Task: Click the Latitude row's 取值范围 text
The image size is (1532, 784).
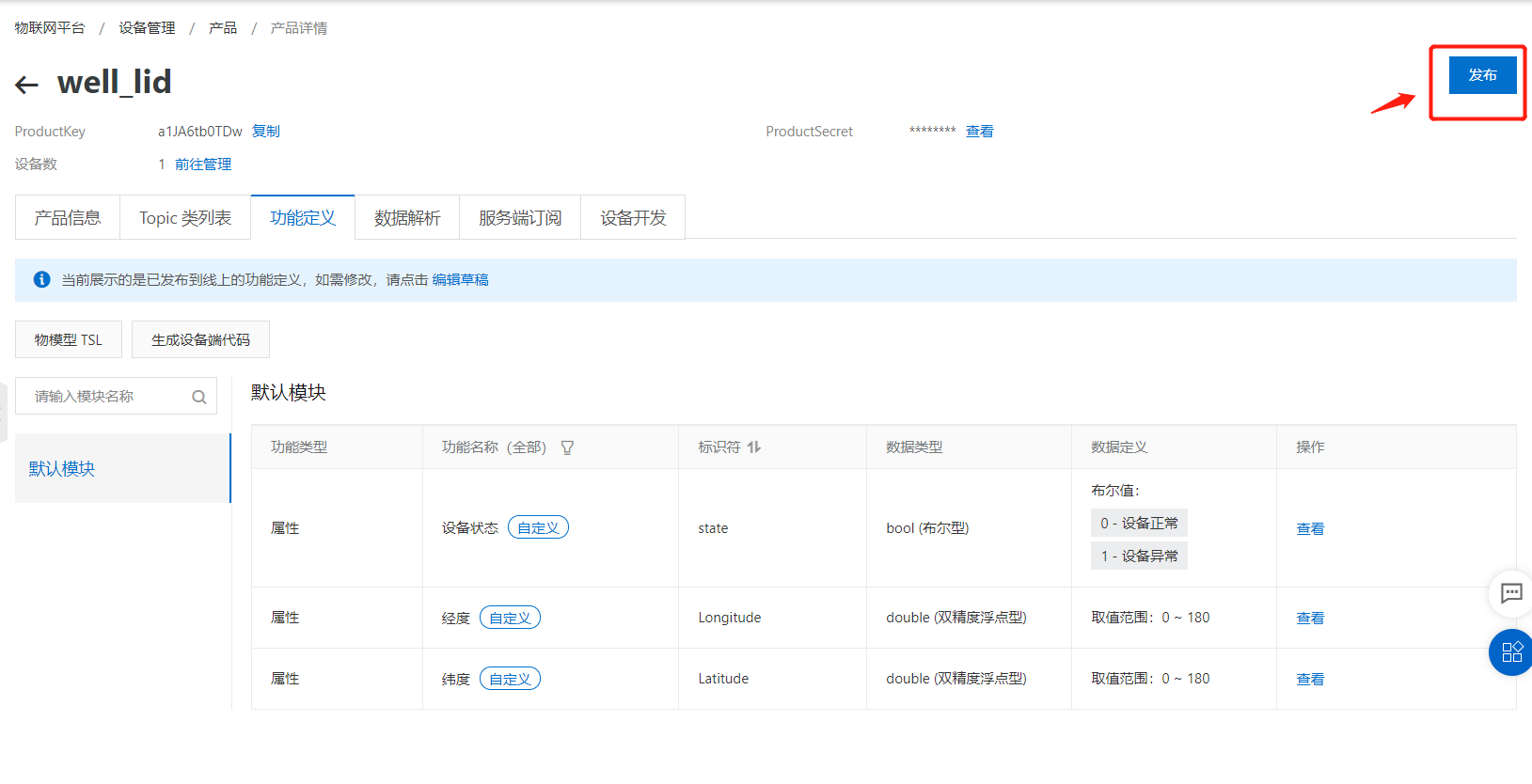Action: click(1150, 679)
